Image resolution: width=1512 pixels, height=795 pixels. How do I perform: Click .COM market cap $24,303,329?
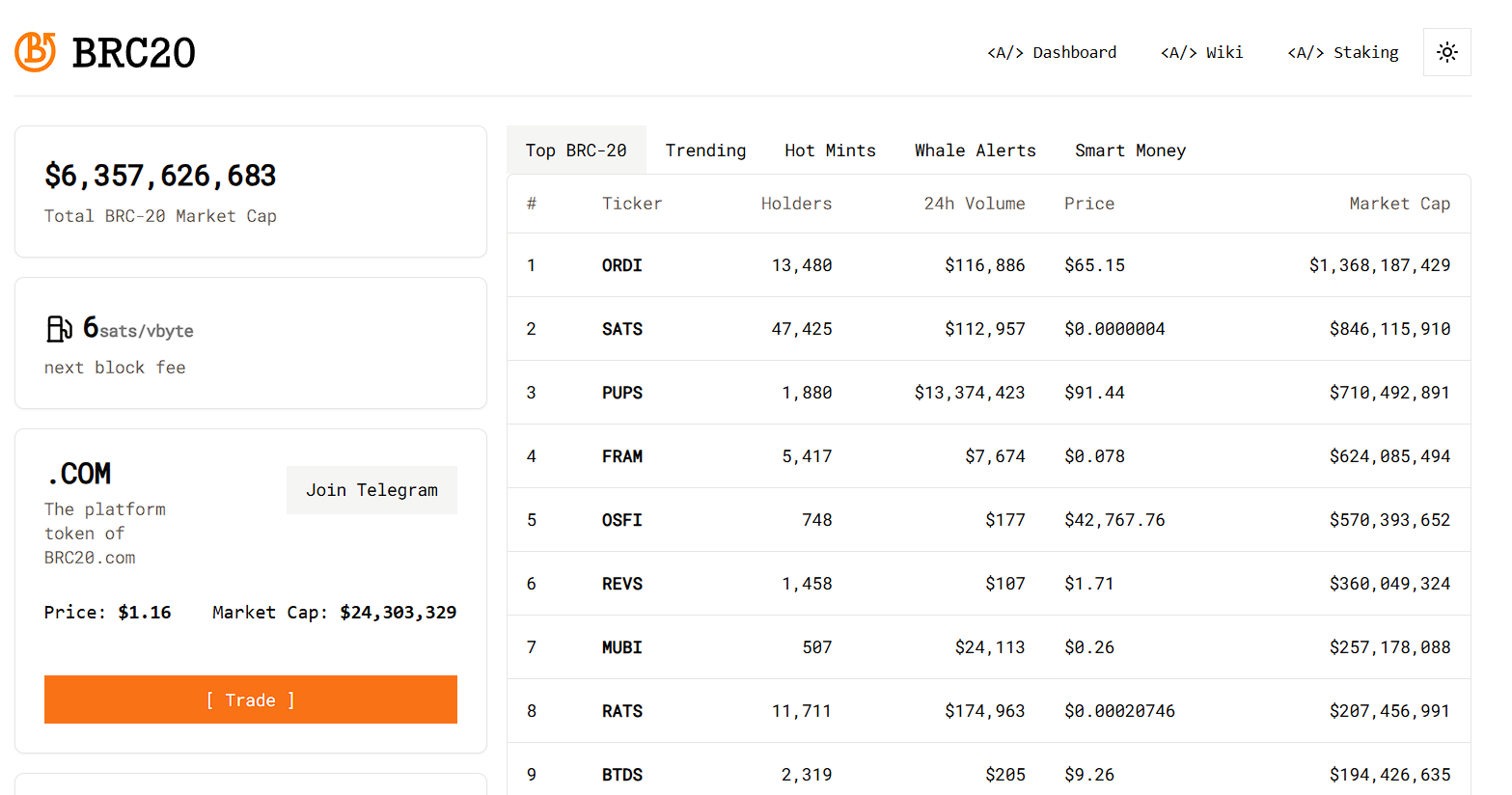pyautogui.click(x=399, y=613)
